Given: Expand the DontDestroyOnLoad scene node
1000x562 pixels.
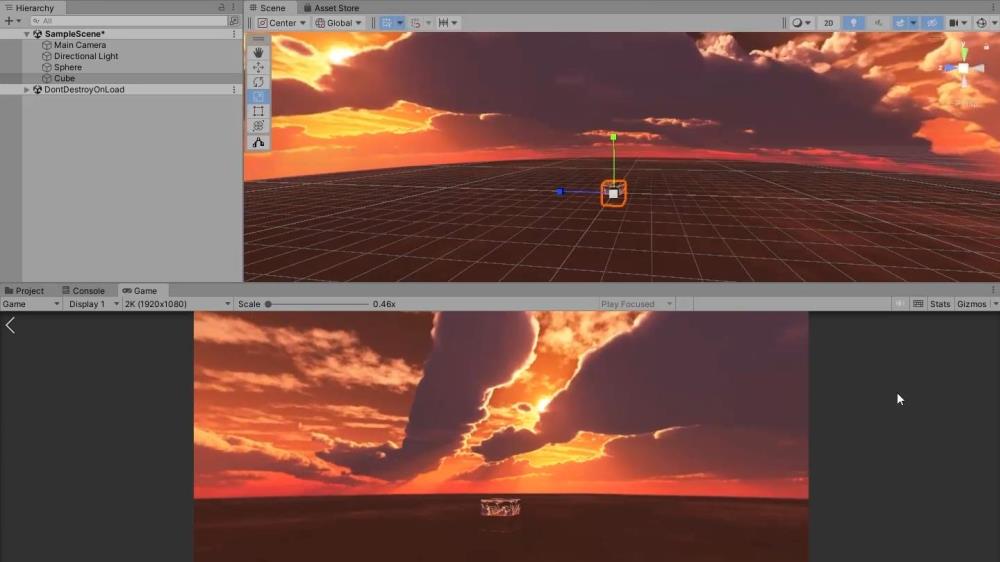Looking at the screenshot, I should 27,90.
